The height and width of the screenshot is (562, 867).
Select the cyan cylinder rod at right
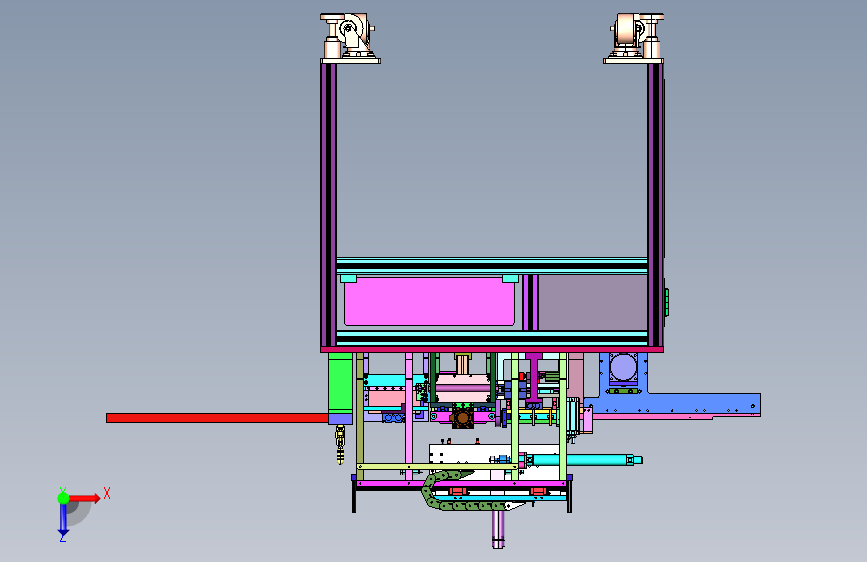585,460
